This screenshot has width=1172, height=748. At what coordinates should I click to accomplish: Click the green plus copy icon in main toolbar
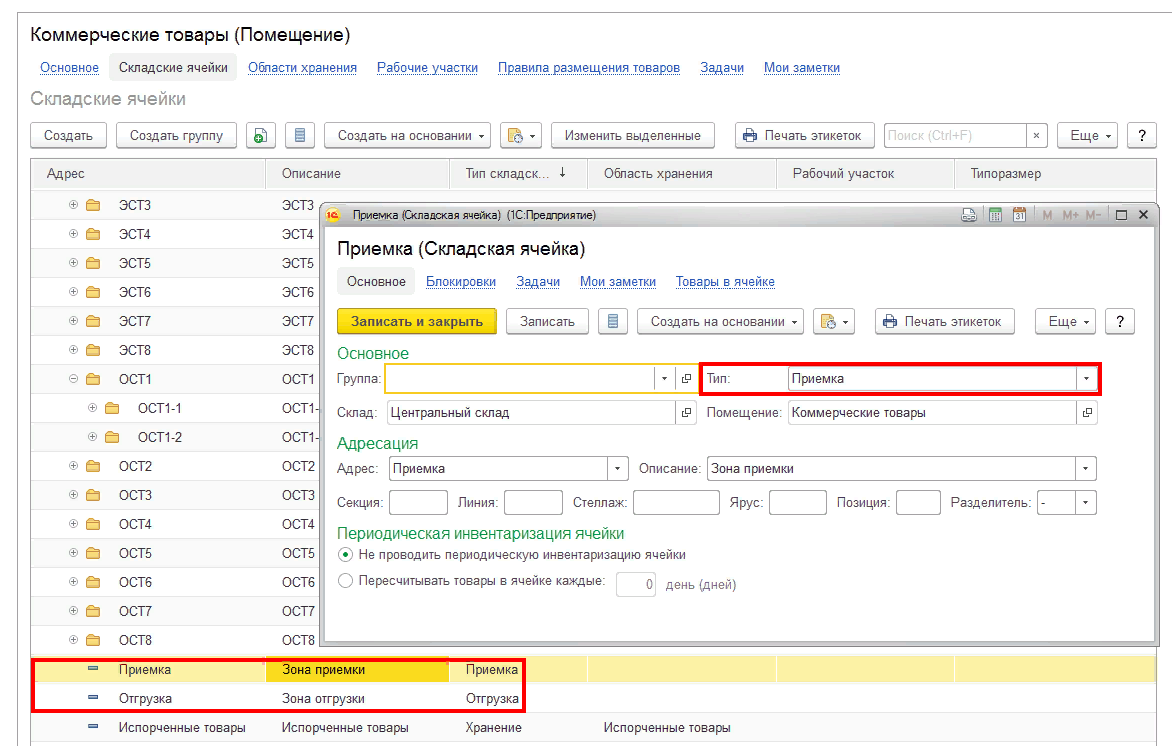[260, 136]
